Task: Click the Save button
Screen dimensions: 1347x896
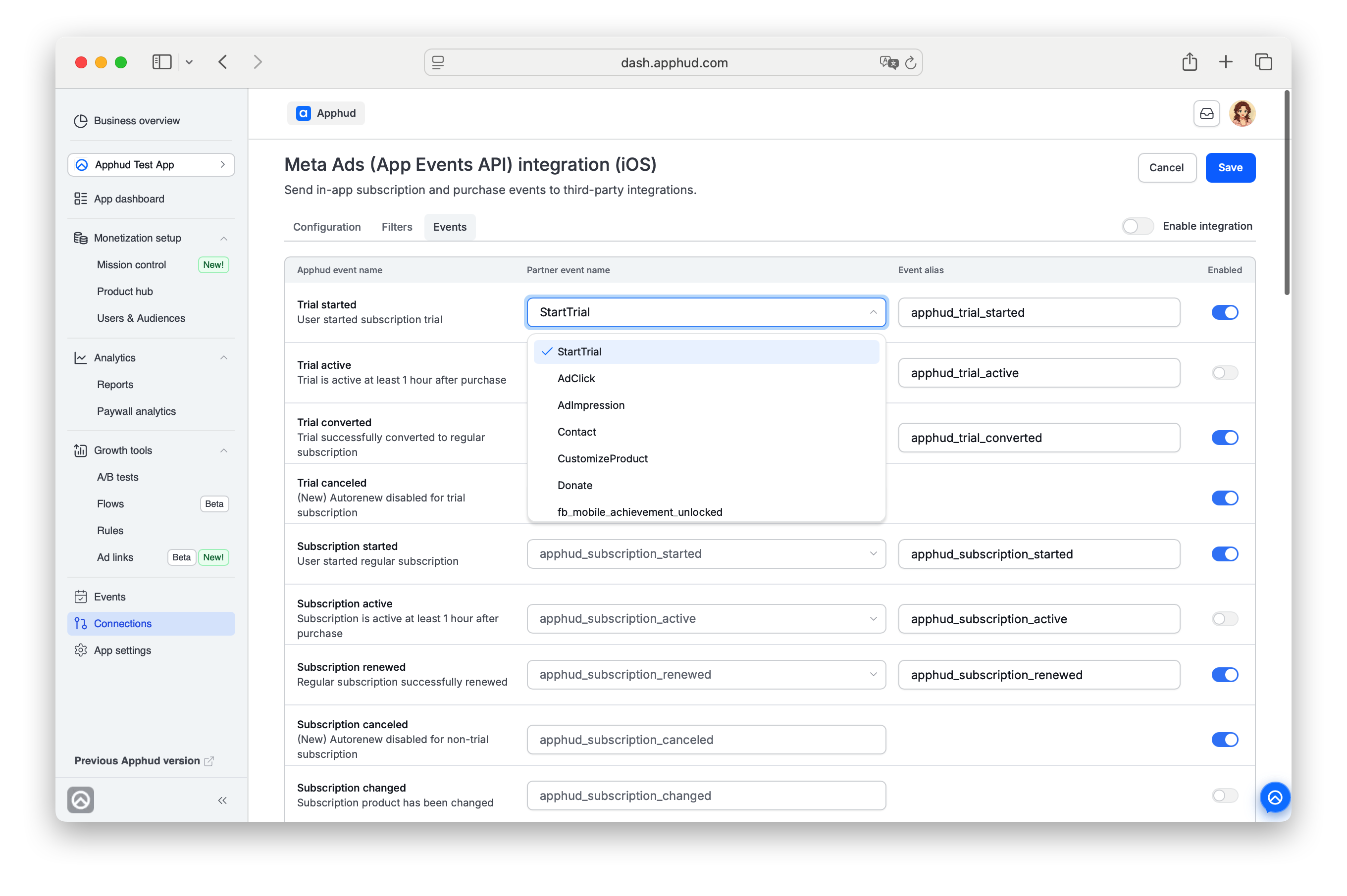Action: click(1230, 167)
